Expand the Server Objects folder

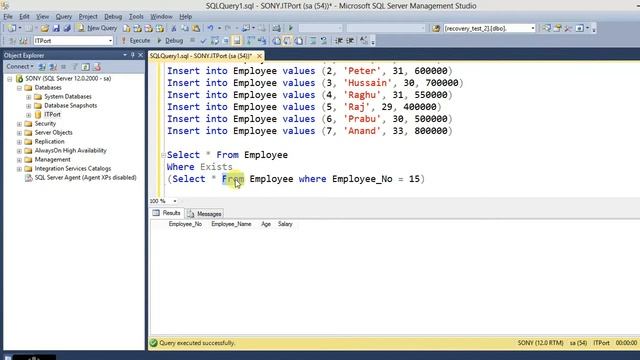click(x=19, y=133)
